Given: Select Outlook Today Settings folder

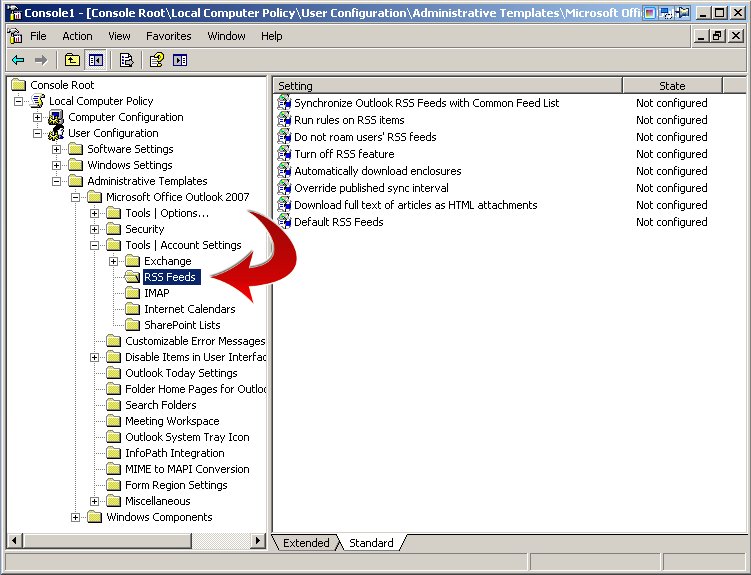Looking at the screenshot, I should pos(181,373).
